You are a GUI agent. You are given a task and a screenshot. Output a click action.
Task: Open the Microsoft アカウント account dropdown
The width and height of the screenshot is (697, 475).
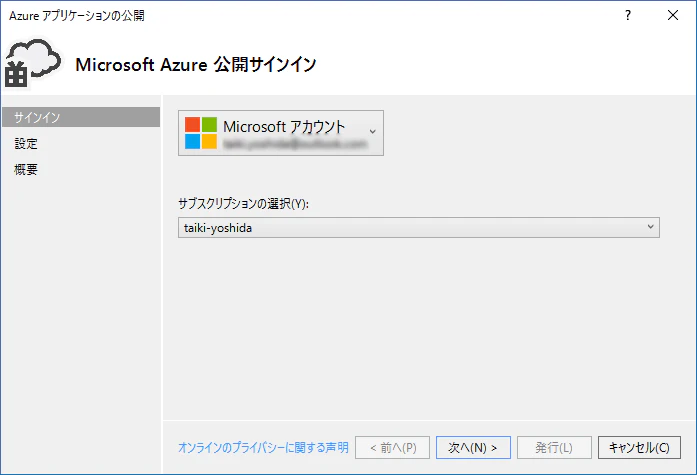click(x=281, y=133)
